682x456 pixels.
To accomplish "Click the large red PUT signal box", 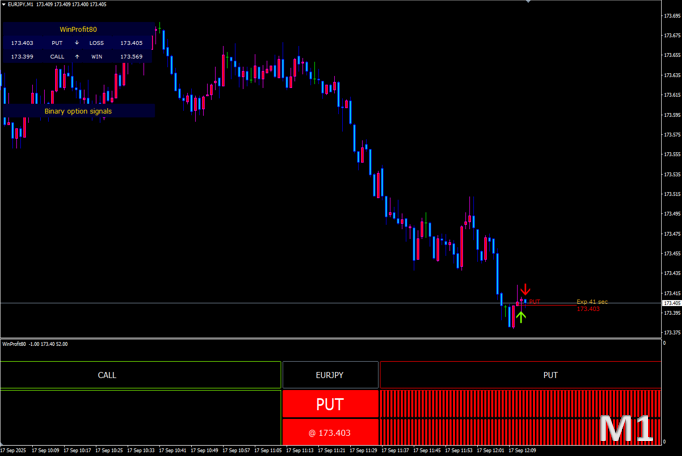I will [x=330, y=404].
